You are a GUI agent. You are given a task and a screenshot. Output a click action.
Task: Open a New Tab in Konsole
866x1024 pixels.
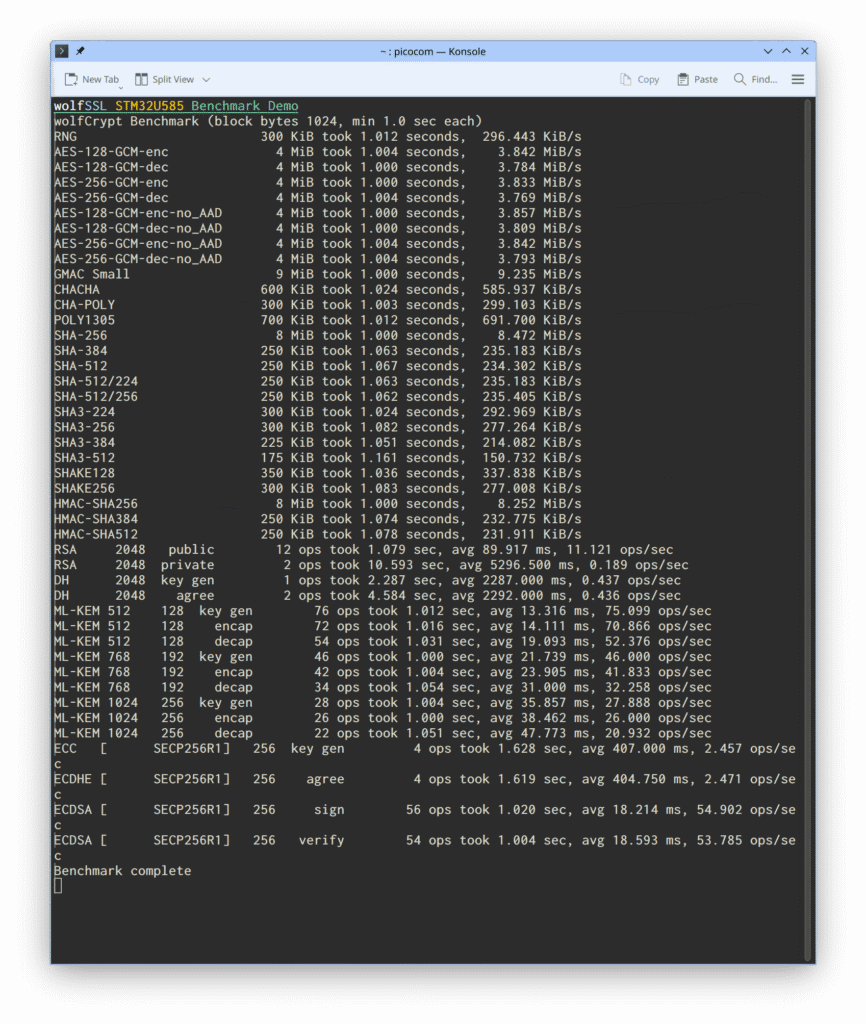[x=91, y=79]
